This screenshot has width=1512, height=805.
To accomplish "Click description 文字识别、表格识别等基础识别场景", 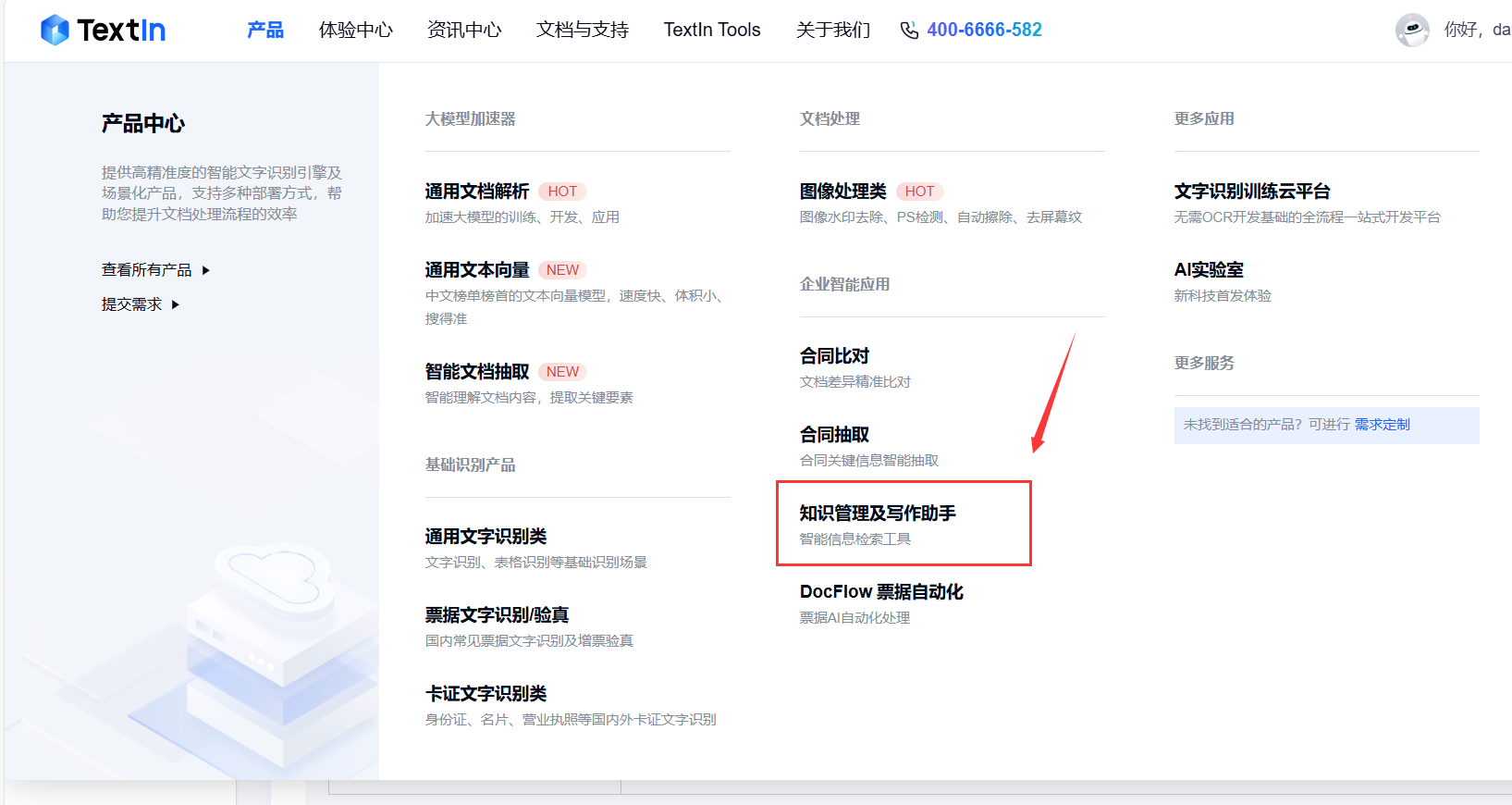I will point(536,563).
